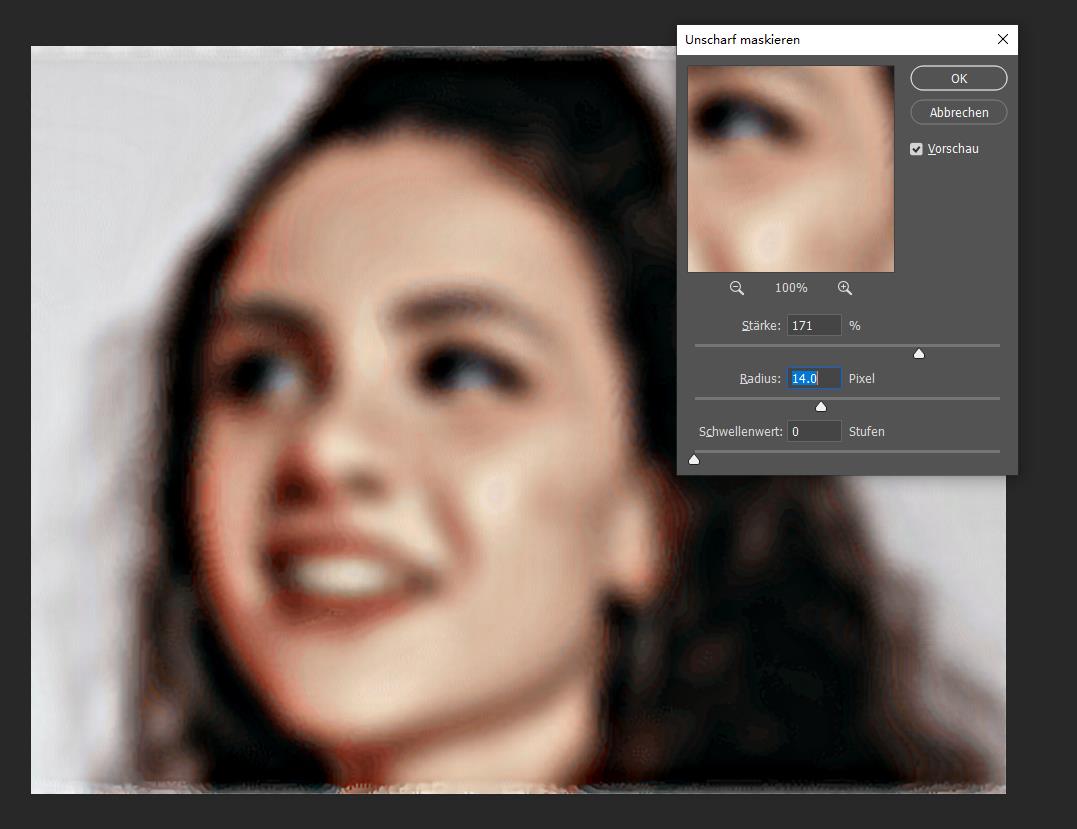The image size is (1077, 829).
Task: Click the Stärke label text
Action: 761,326
